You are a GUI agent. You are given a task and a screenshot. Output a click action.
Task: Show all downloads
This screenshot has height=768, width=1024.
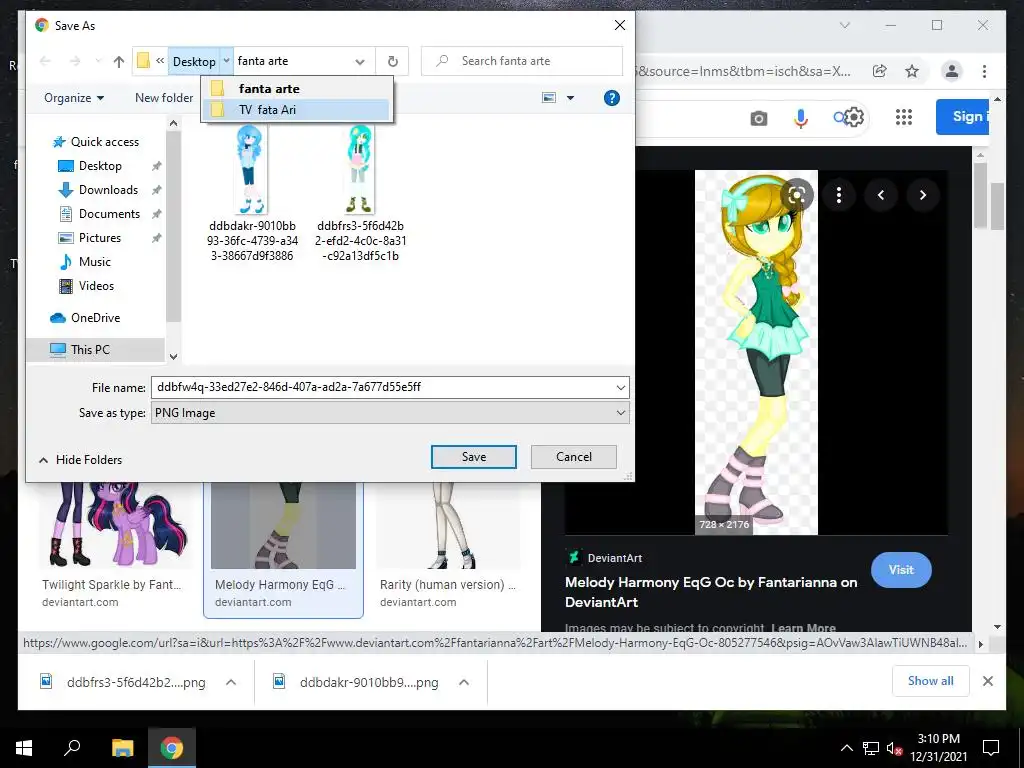click(931, 681)
